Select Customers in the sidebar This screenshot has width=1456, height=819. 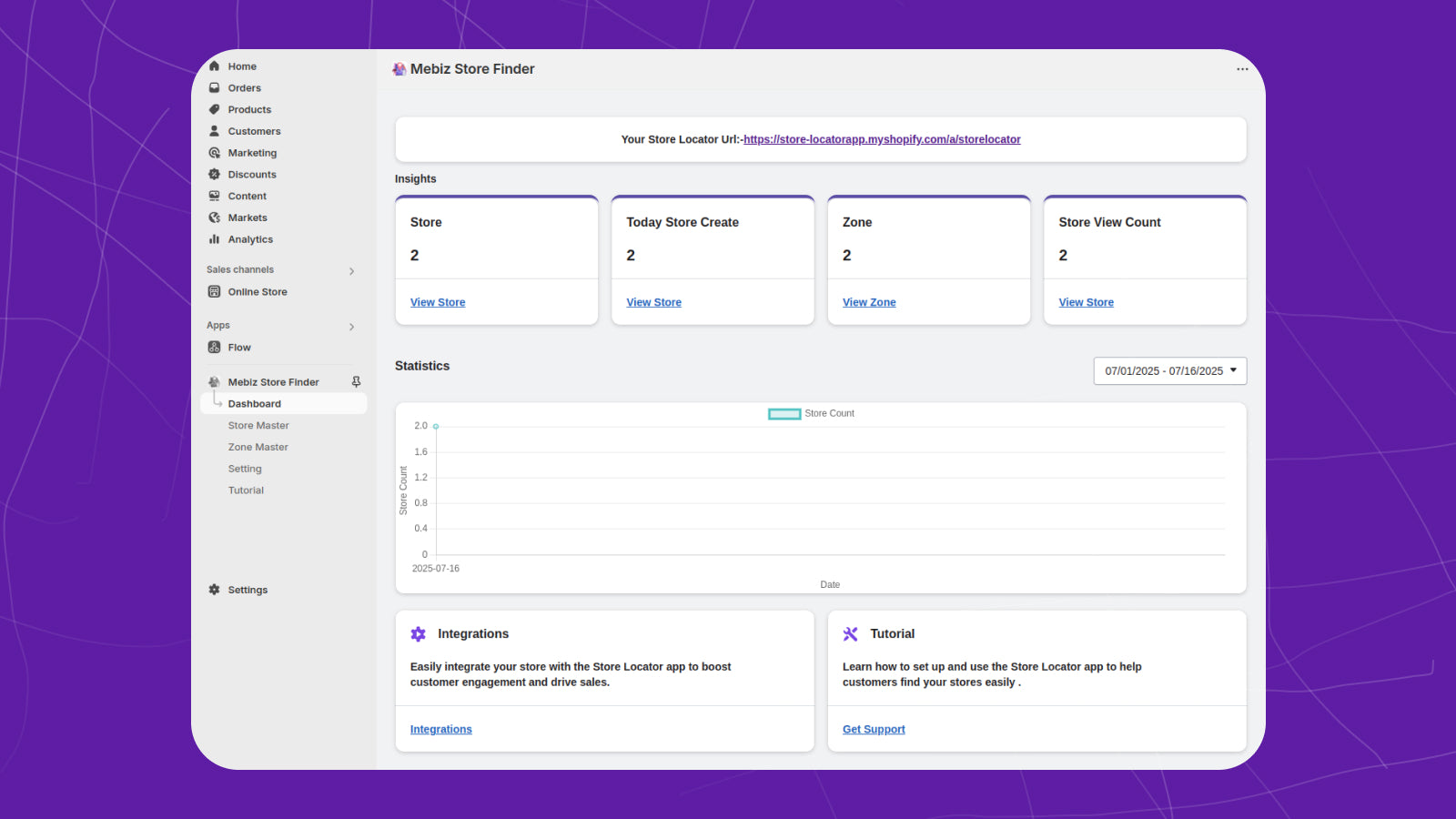coord(255,131)
